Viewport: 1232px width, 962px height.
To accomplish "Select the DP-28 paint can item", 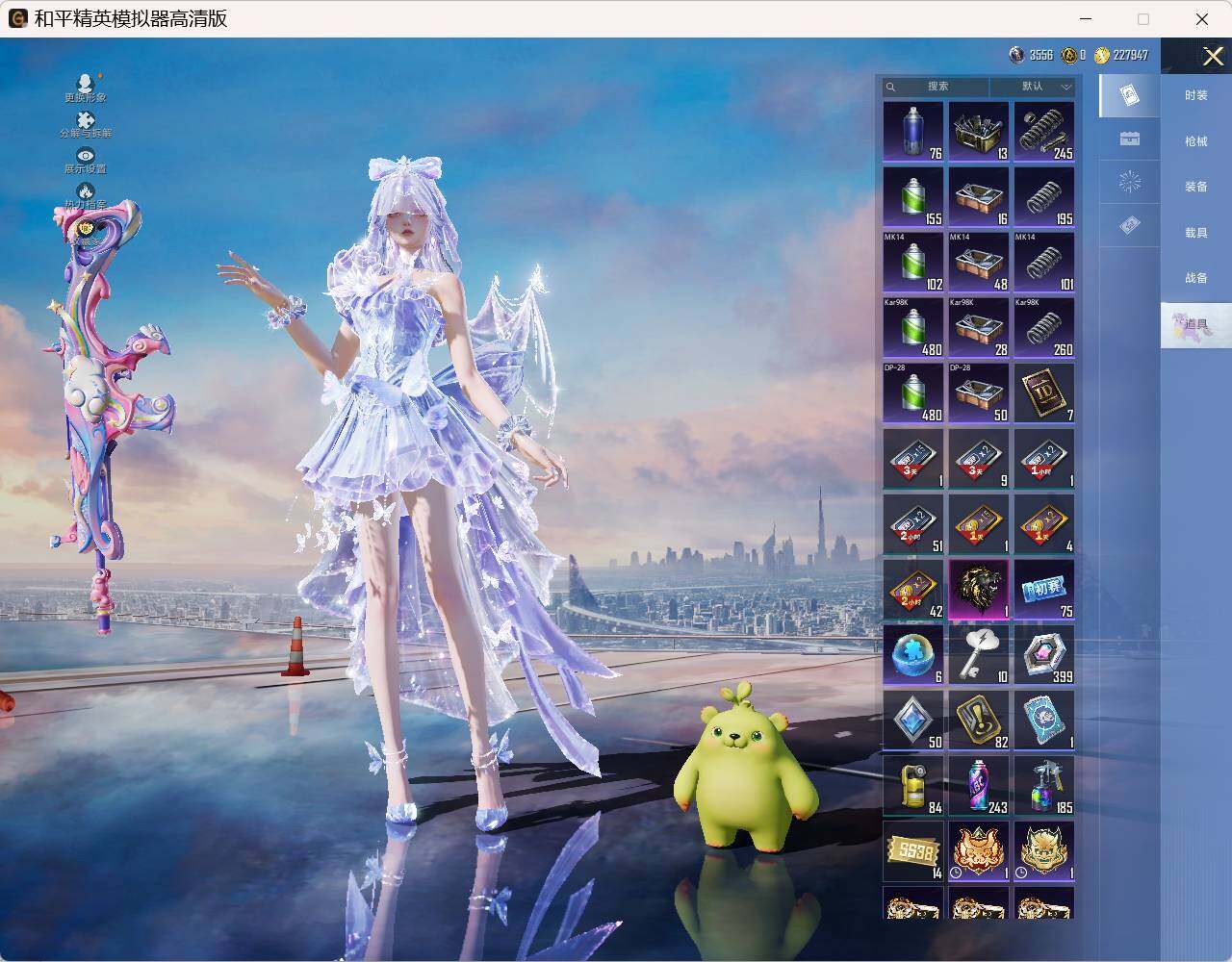I will click(913, 392).
